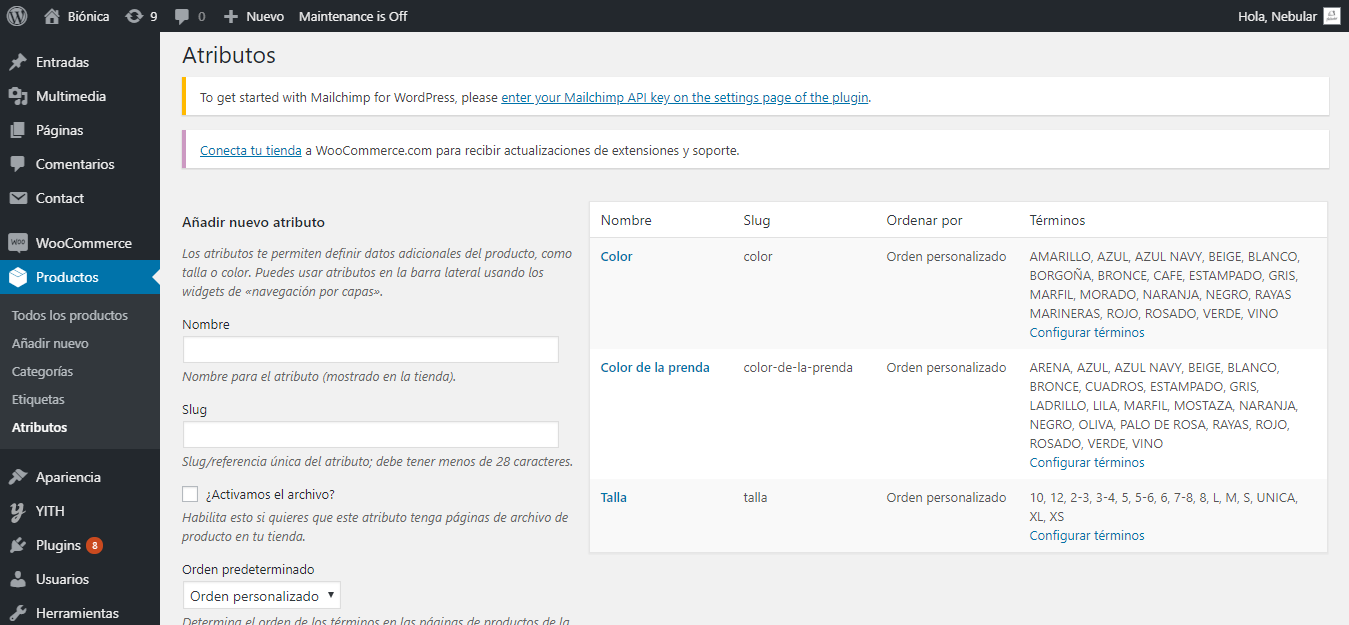This screenshot has width=1349, height=625.
Task: Click Hola, Nebular account greeting
Action: (x=1277, y=16)
